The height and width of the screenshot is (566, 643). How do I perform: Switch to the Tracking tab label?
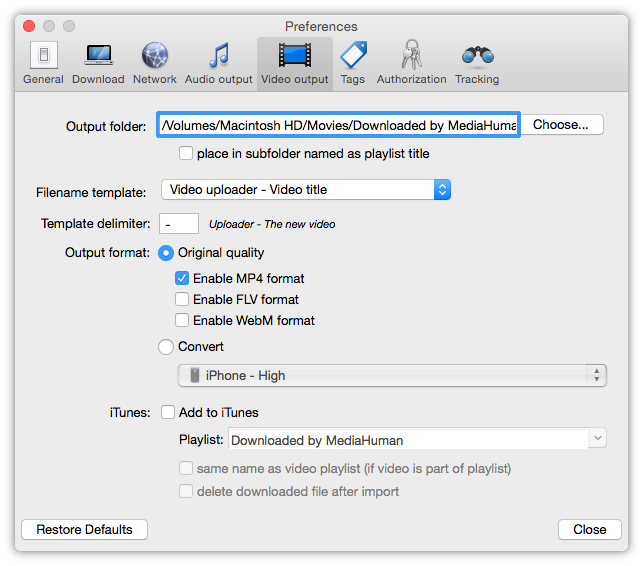pyautogui.click(x=477, y=79)
